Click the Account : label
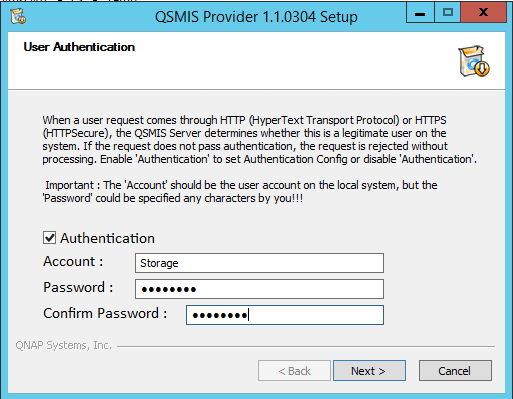 click(73, 261)
